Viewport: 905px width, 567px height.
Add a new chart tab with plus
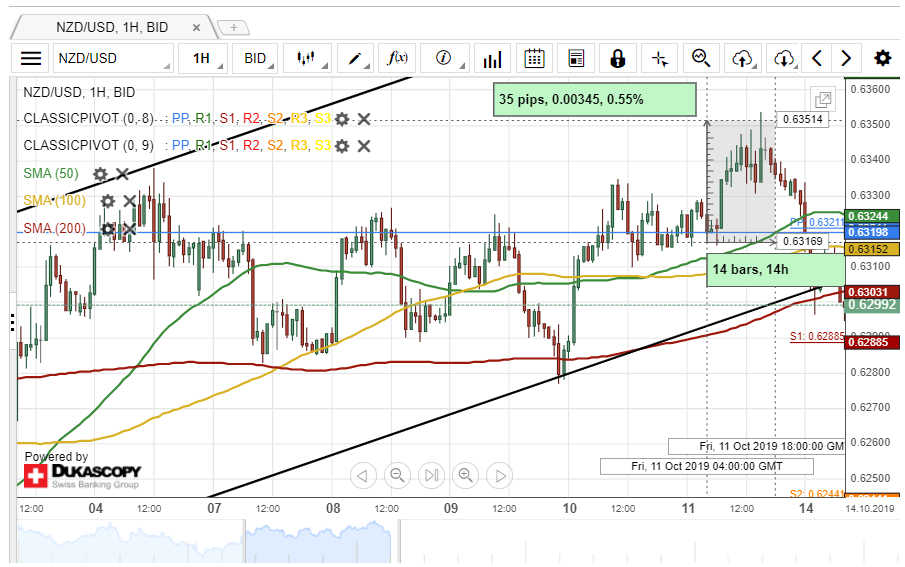[x=233, y=27]
